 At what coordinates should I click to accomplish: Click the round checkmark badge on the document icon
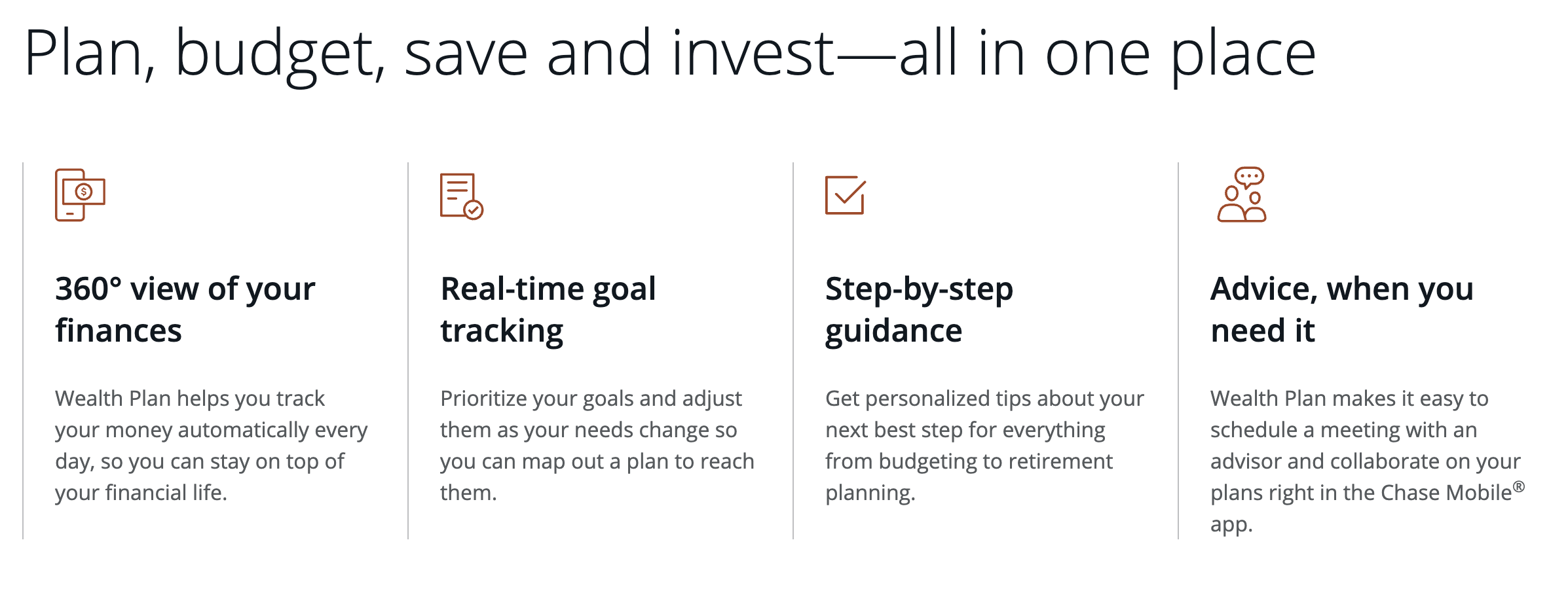(474, 210)
